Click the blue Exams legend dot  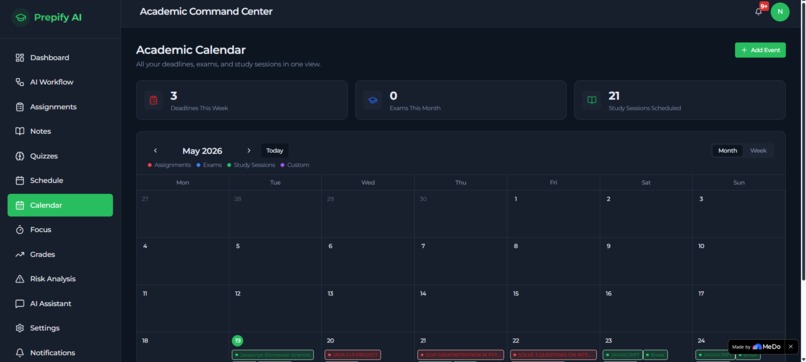tap(198, 165)
